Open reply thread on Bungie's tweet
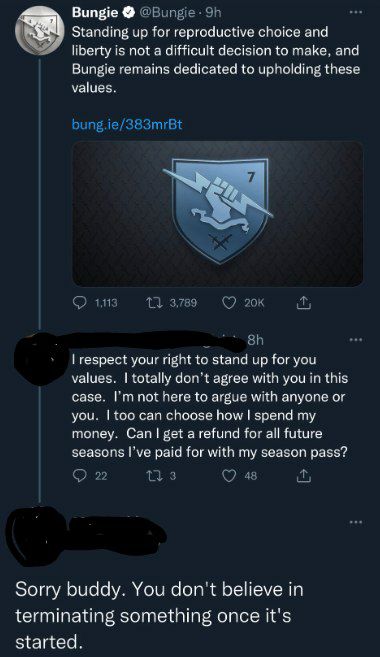The height and width of the screenshot is (657, 380). (x=95, y=303)
